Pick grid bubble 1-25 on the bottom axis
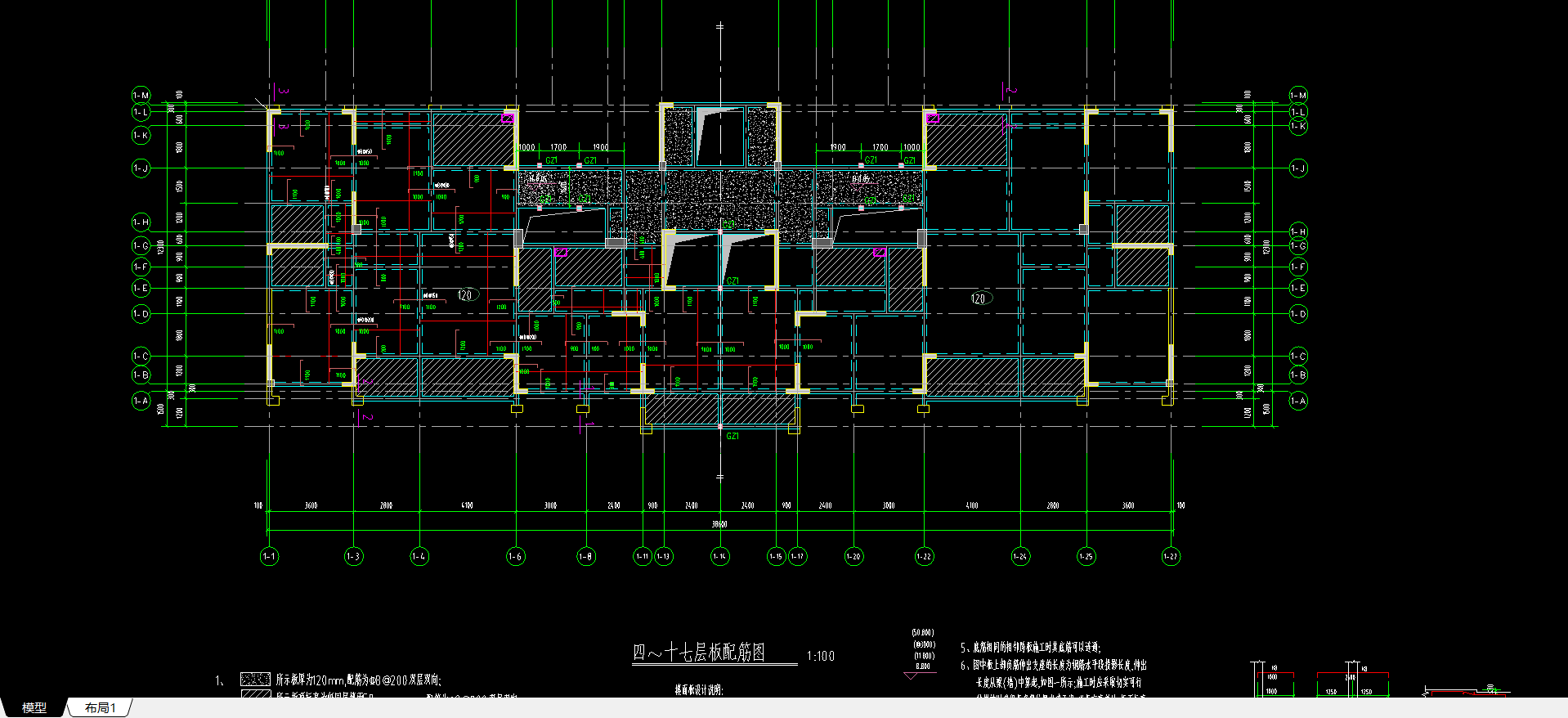The width and height of the screenshot is (1568, 718). coord(1086,557)
